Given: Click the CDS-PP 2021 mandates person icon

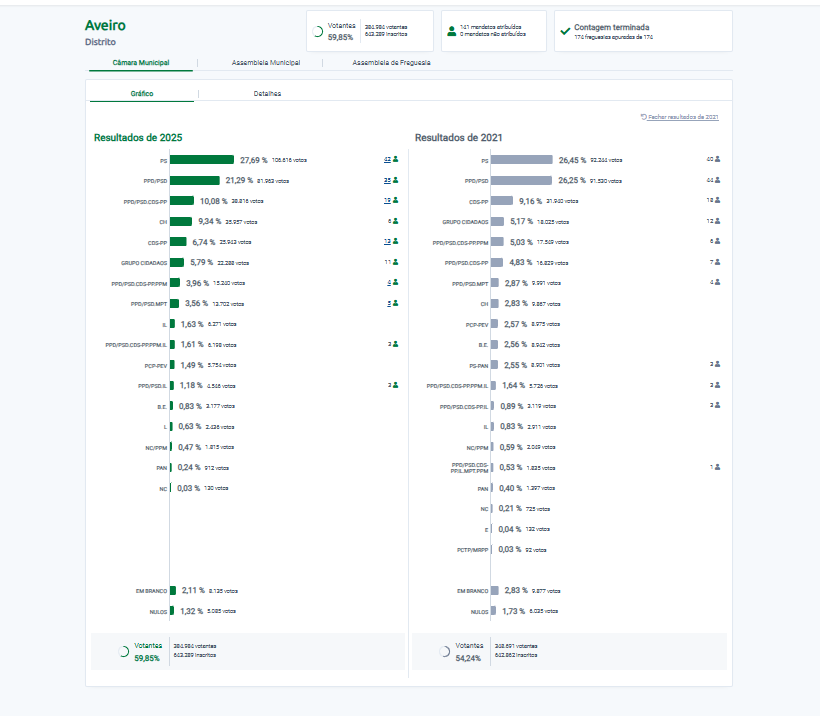Looking at the screenshot, I should [717, 201].
